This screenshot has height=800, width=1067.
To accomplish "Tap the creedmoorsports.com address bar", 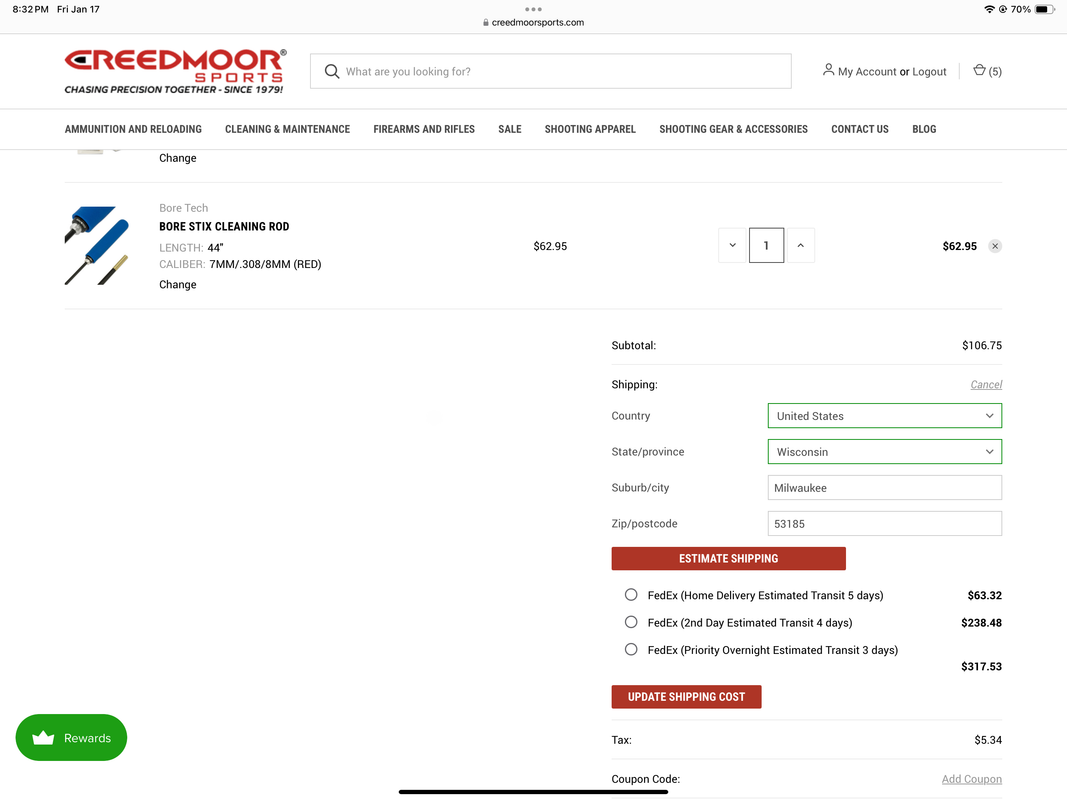I will [x=534, y=22].
